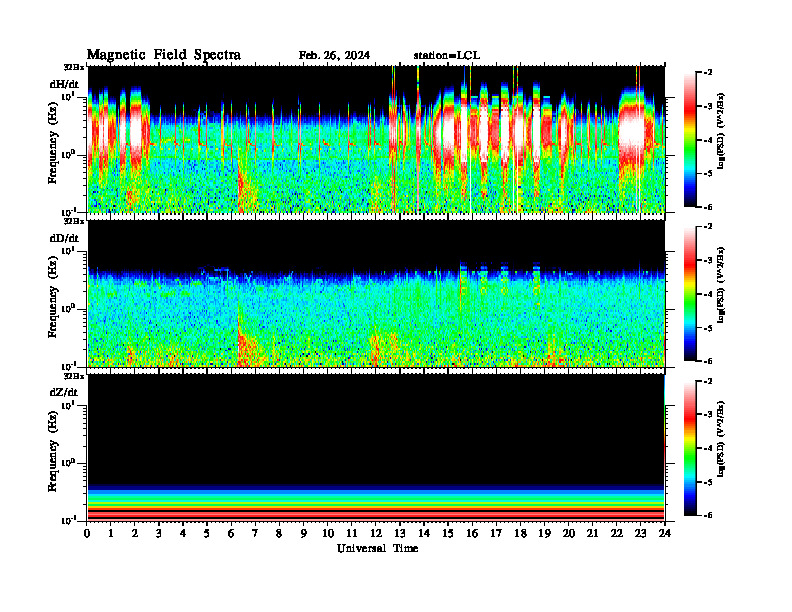Image resolution: width=792 pixels, height=612 pixels.
Task: Click hour 6 on the time axis
Action: coord(231,533)
